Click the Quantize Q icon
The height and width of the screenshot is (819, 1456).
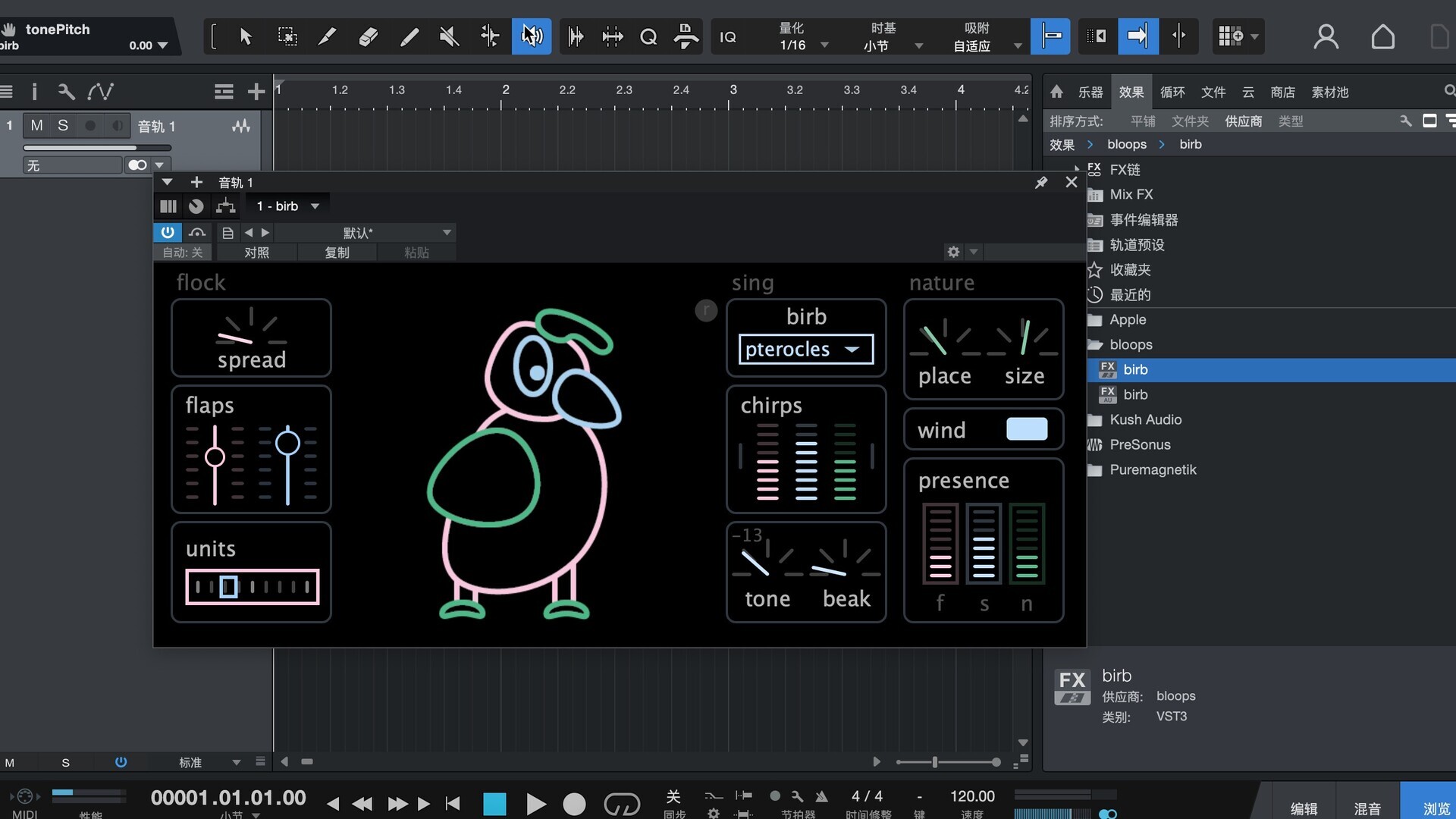648,36
